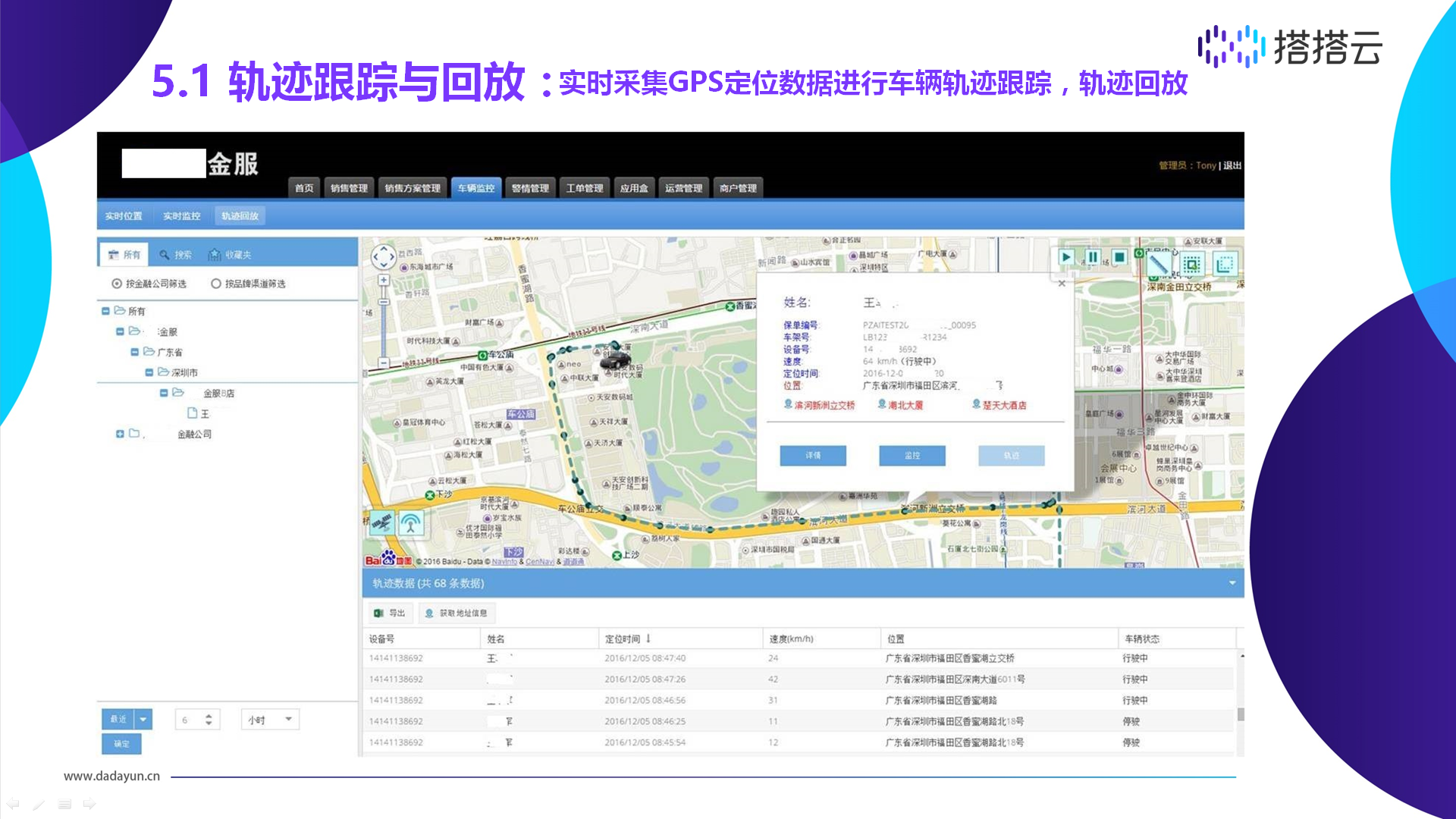Collapse the root 所有 tree node
The width and height of the screenshot is (1456, 819).
(x=105, y=311)
